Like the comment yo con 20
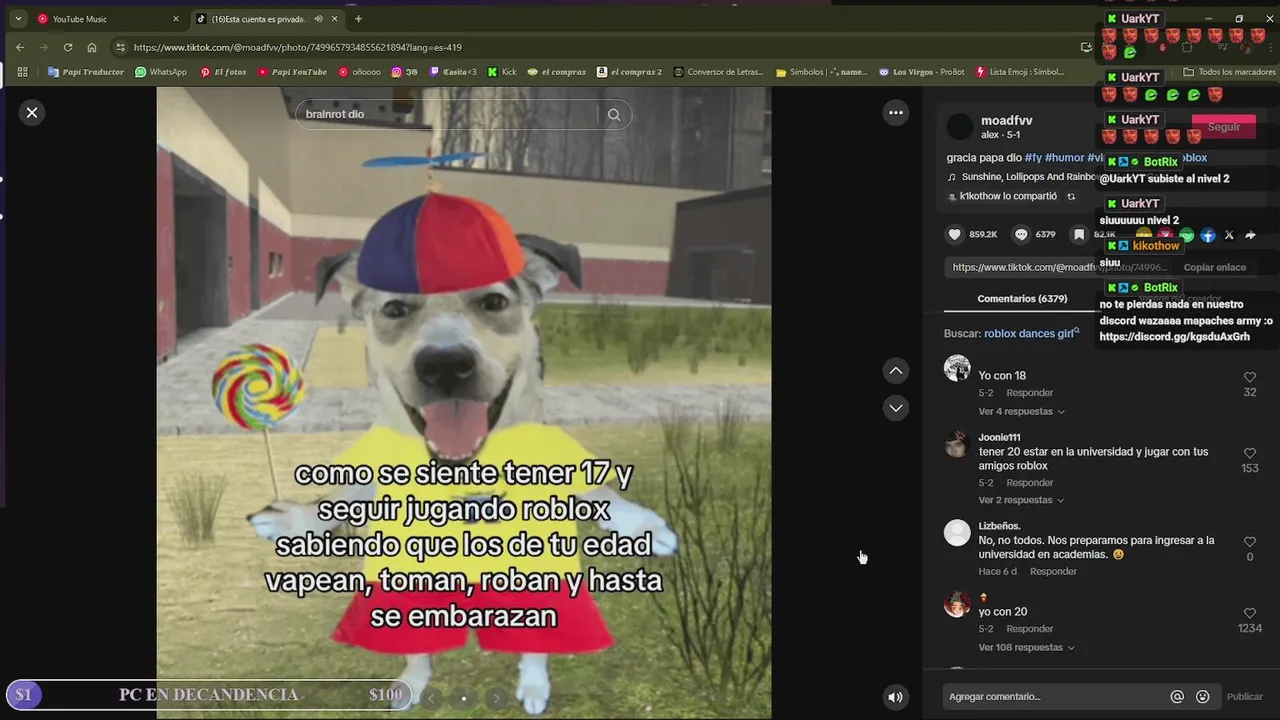Image resolution: width=1280 pixels, height=720 pixels. pos(1250,613)
